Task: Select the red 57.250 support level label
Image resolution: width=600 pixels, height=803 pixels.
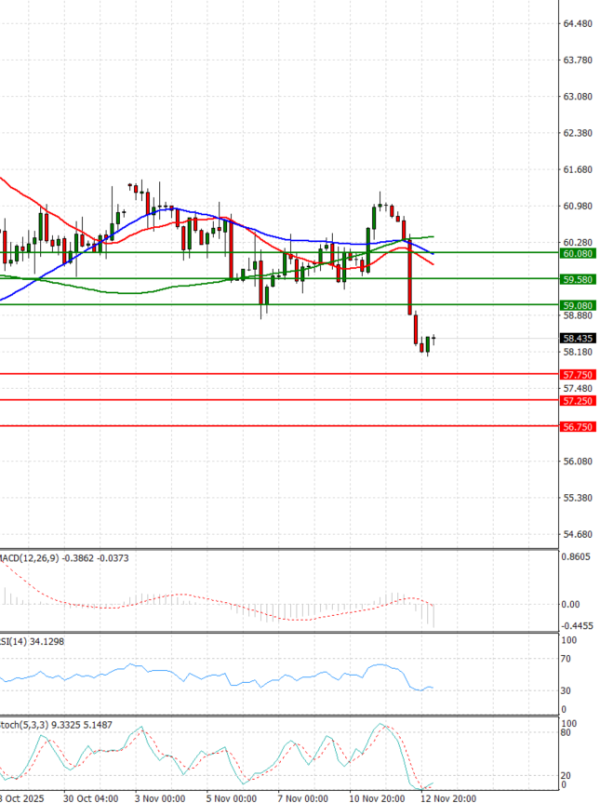Action: [x=578, y=400]
